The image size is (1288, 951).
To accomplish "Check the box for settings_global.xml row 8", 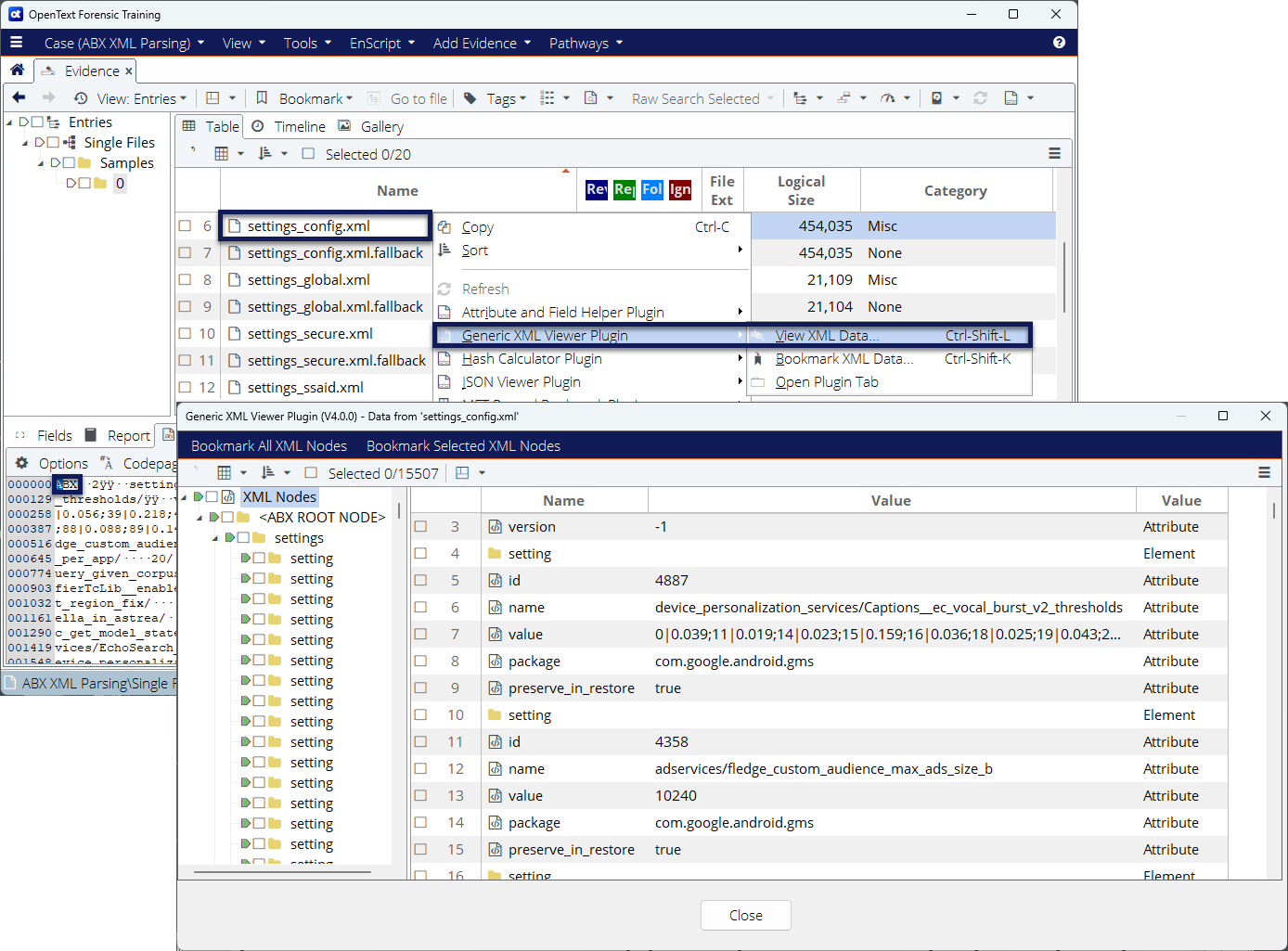I will pyautogui.click(x=186, y=279).
